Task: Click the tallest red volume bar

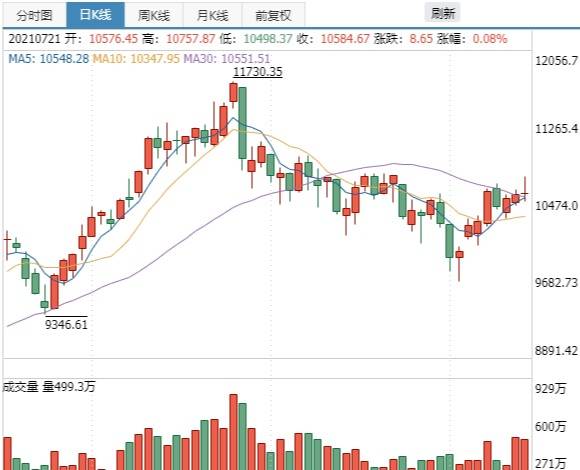Action: coord(233,432)
